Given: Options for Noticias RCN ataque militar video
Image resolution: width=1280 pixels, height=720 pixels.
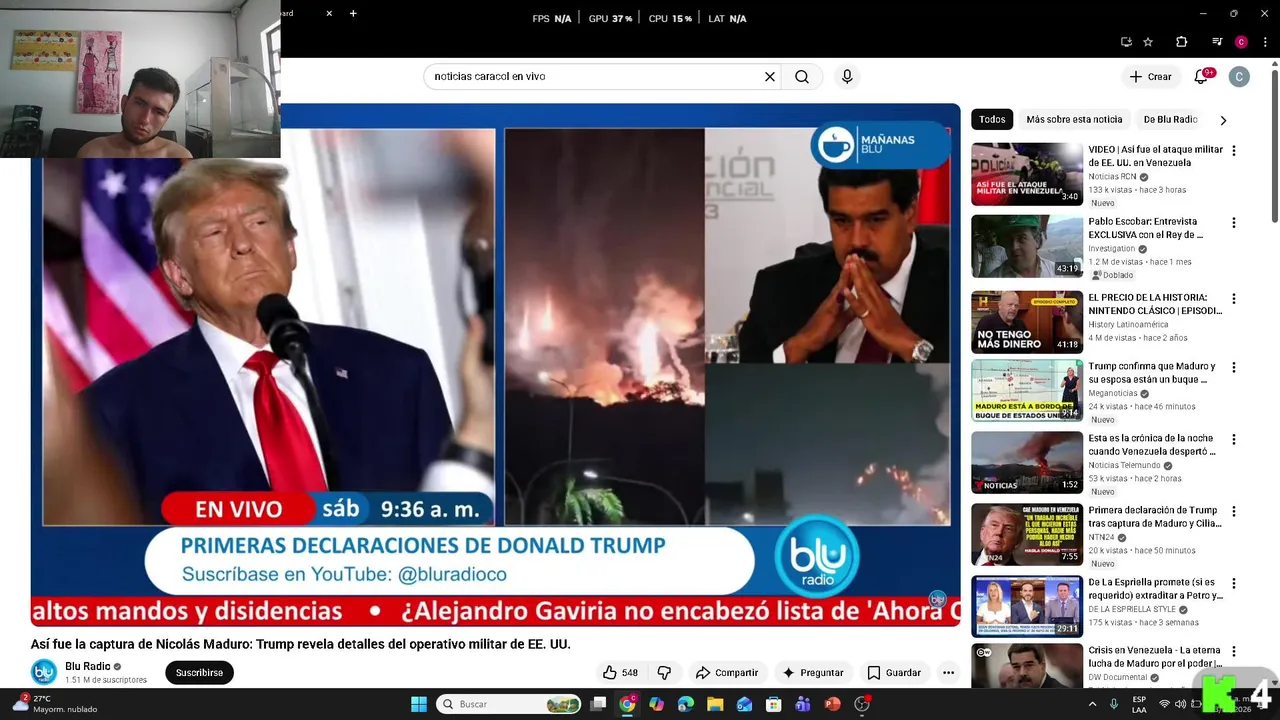Looking at the screenshot, I should [1233, 151].
